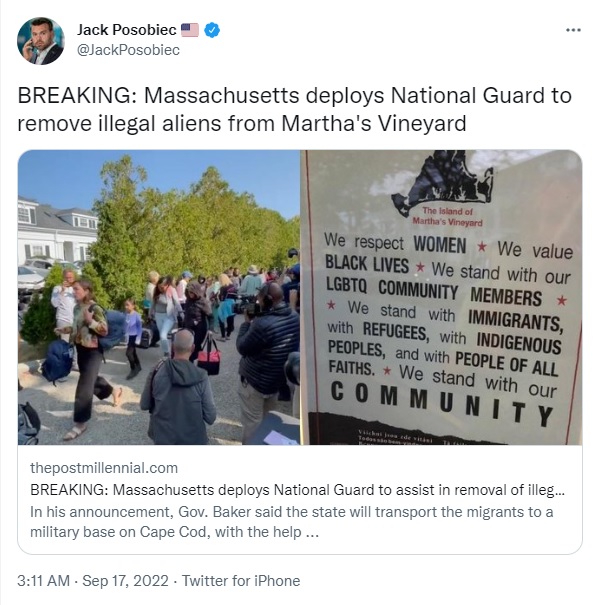
Task: Click the island map graphic on sign
Action: click(x=442, y=179)
